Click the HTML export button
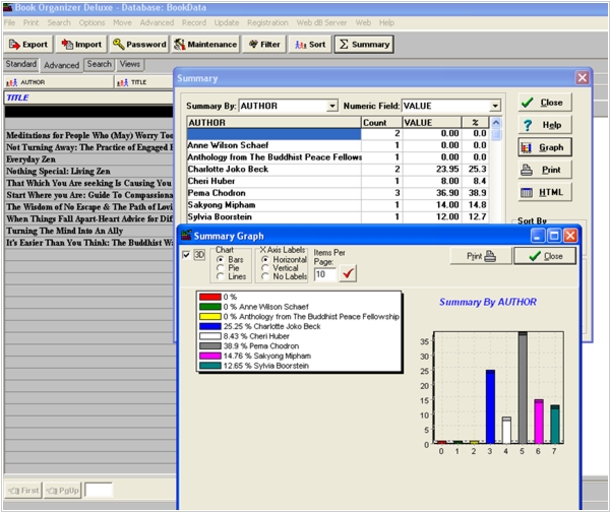This screenshot has height=512, width=610. [x=544, y=192]
